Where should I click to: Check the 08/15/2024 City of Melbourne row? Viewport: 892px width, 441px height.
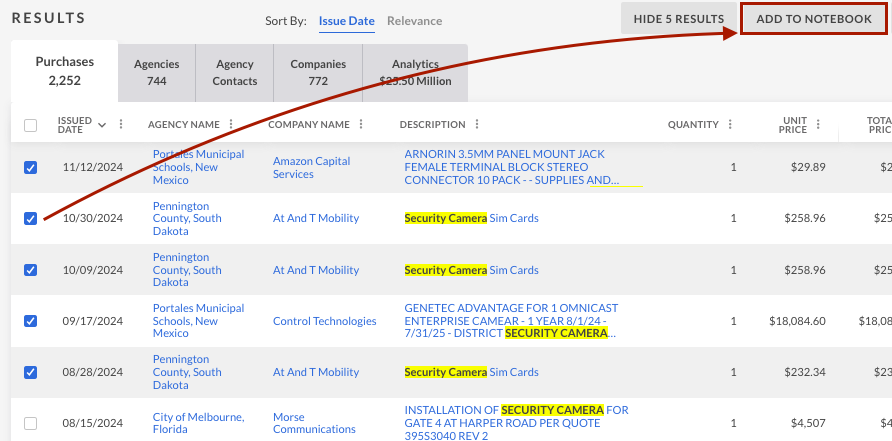pyautogui.click(x=30, y=423)
